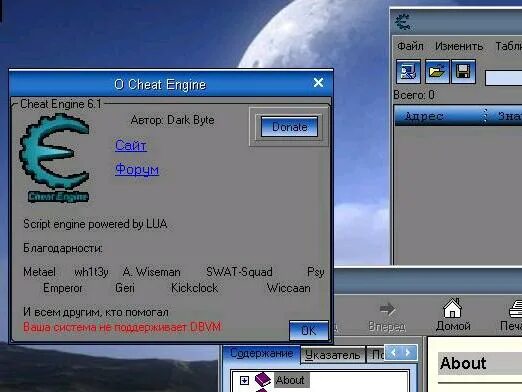Click the SWAT-Squad credit name
522x392 pixels.
click(239, 272)
